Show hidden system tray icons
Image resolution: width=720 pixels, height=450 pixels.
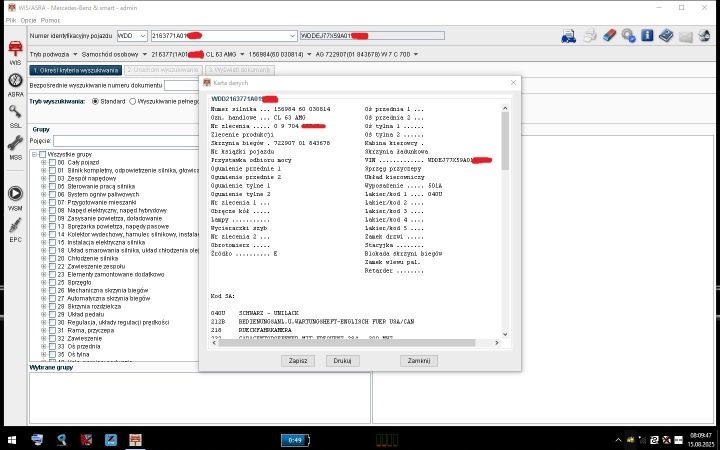point(618,440)
